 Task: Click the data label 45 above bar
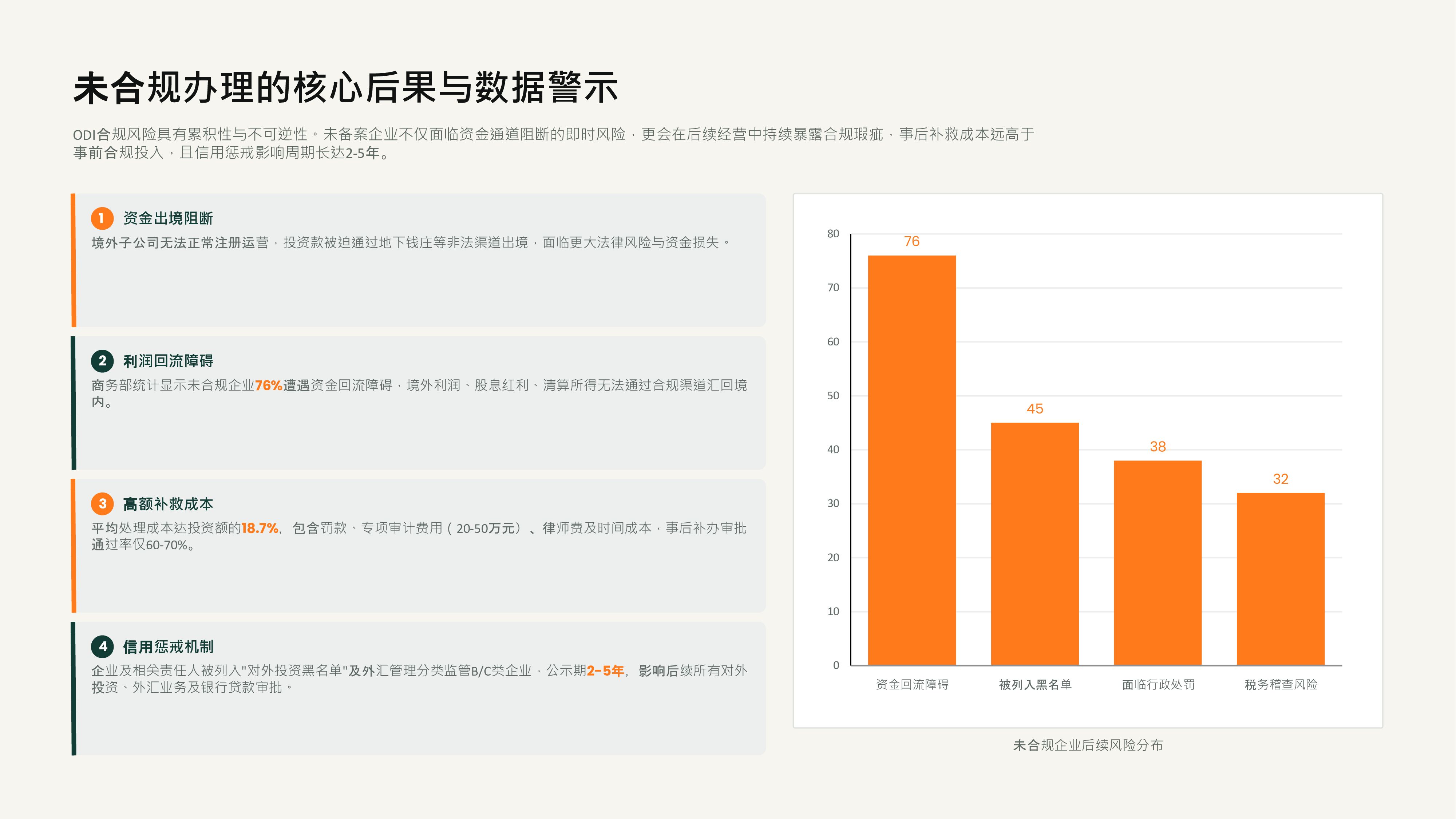[x=1035, y=409]
